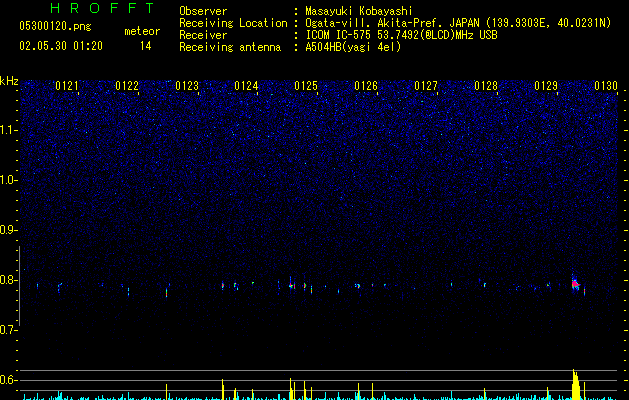This screenshot has width=629, height=400.
Task: Click the 0.7 kHz axis label
Action: 9,330
